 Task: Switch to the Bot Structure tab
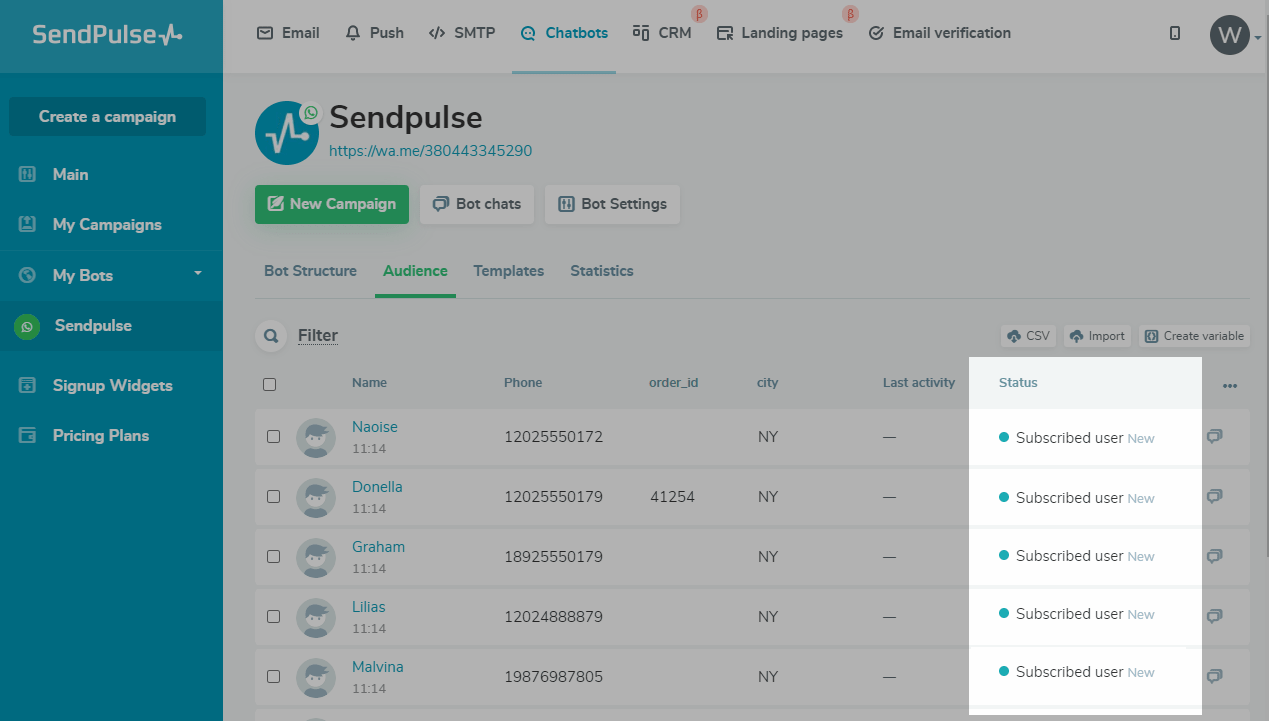coord(310,271)
